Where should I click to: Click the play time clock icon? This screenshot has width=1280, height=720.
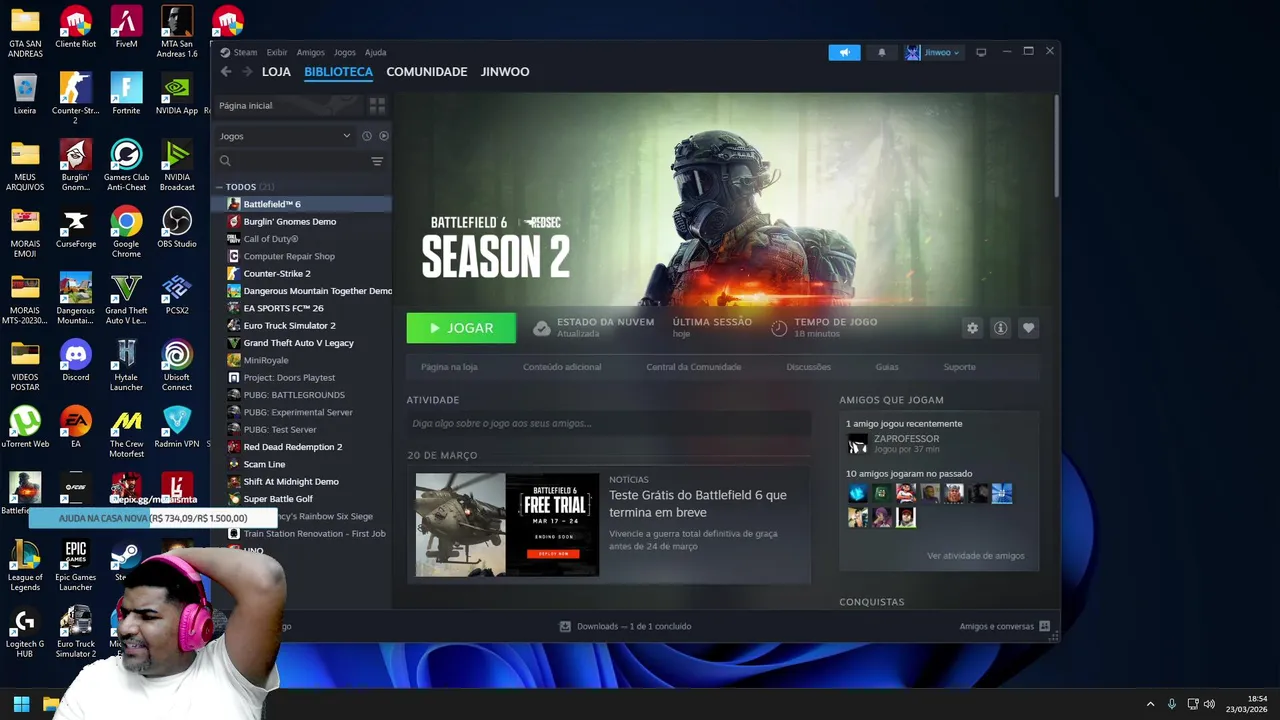coord(779,328)
